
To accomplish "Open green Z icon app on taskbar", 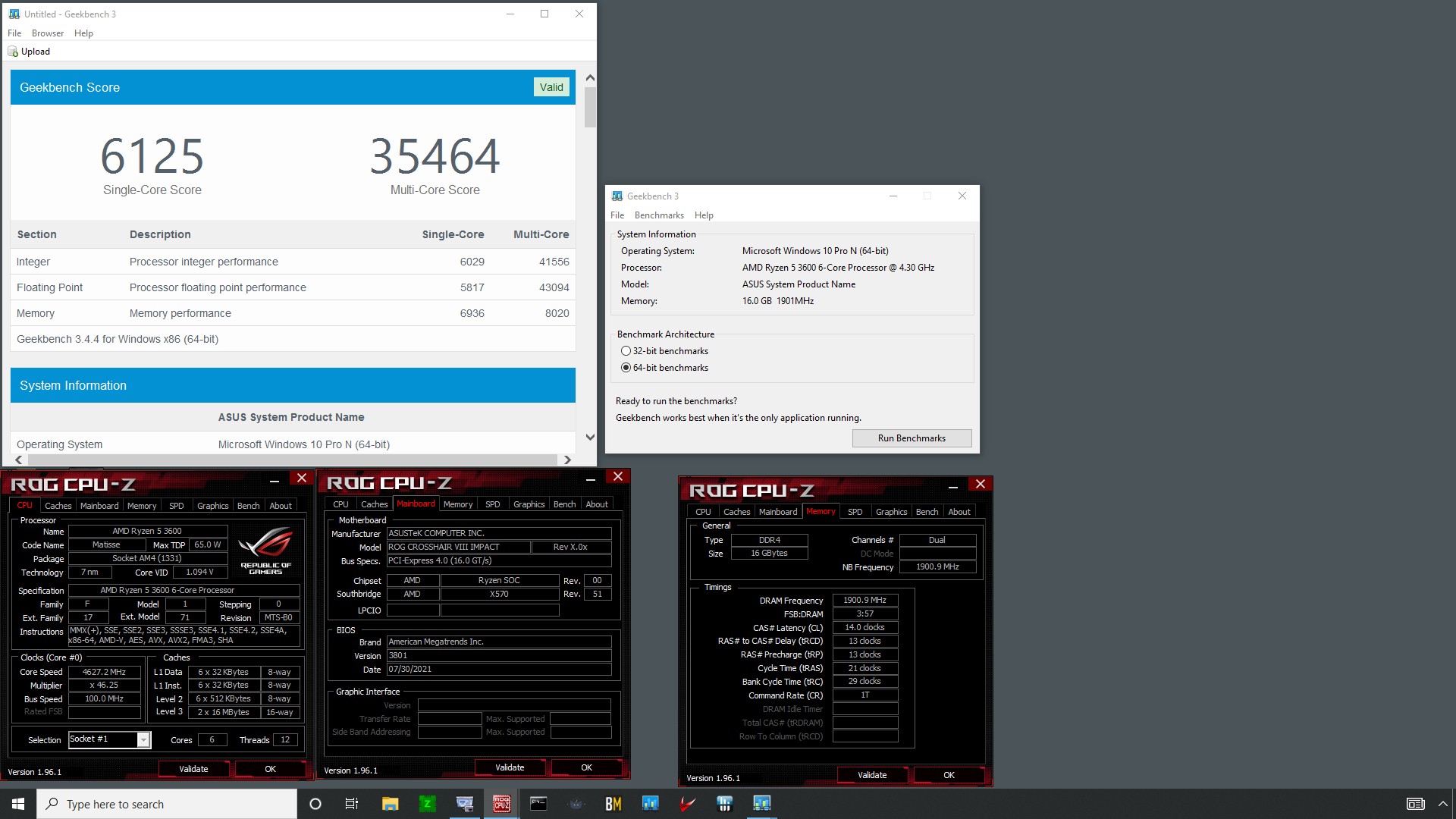I will 428,804.
